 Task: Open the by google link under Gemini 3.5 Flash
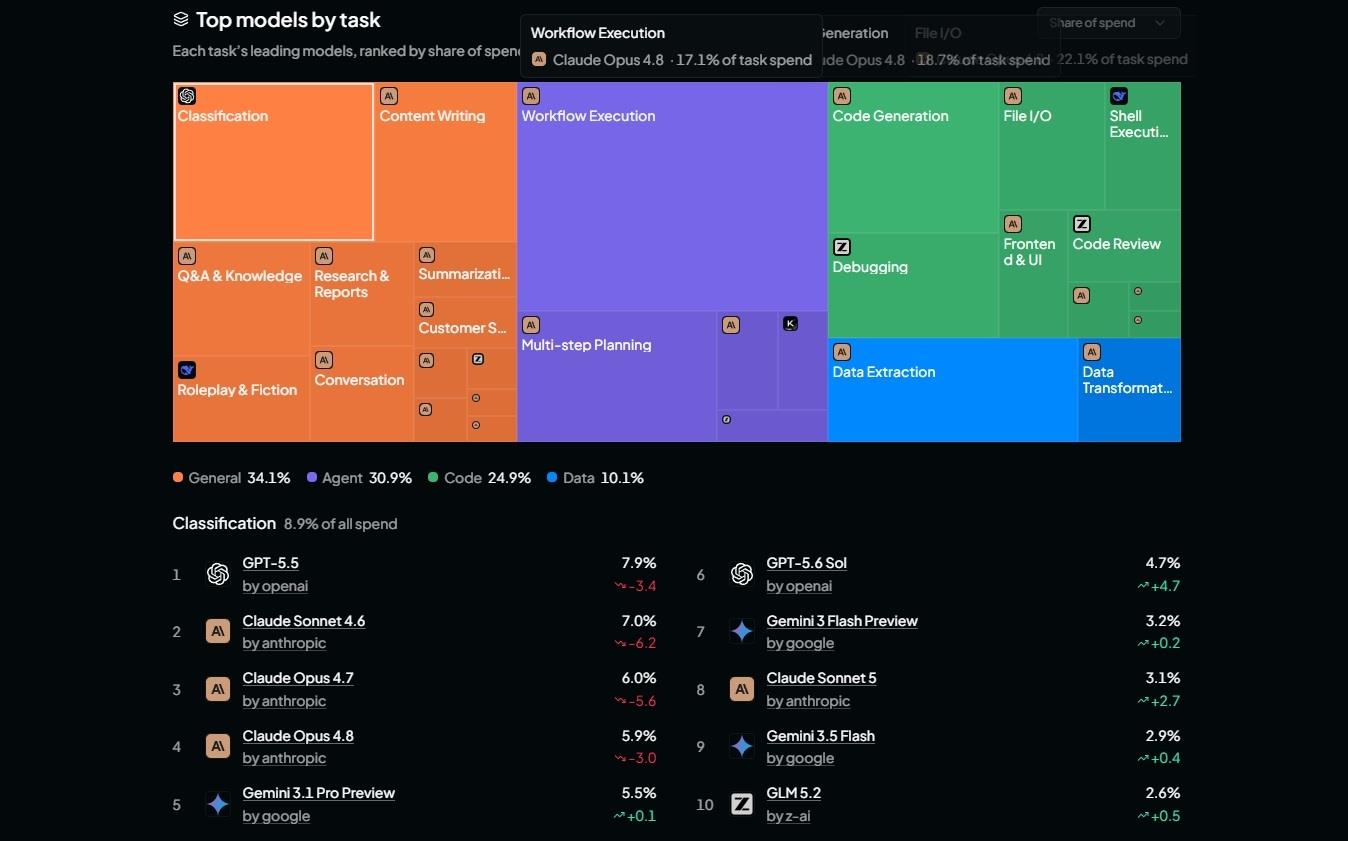click(800, 758)
